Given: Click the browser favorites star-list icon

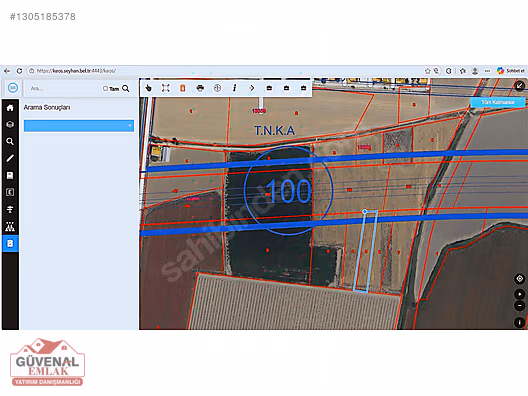Looking at the screenshot, I should pos(463,71).
